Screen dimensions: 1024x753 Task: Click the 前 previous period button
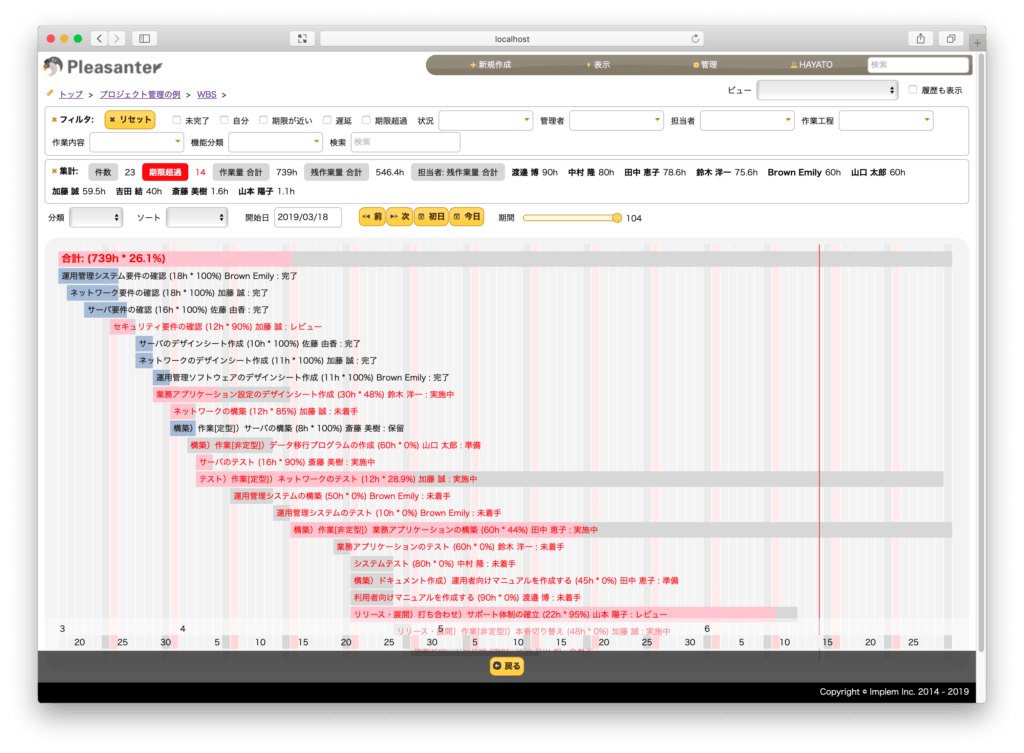click(x=372, y=216)
